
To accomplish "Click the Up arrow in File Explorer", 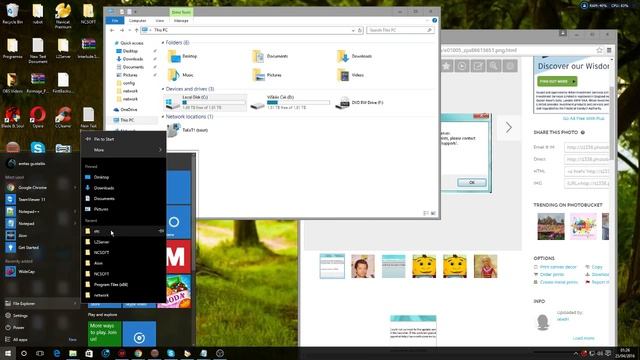I will point(136,30).
